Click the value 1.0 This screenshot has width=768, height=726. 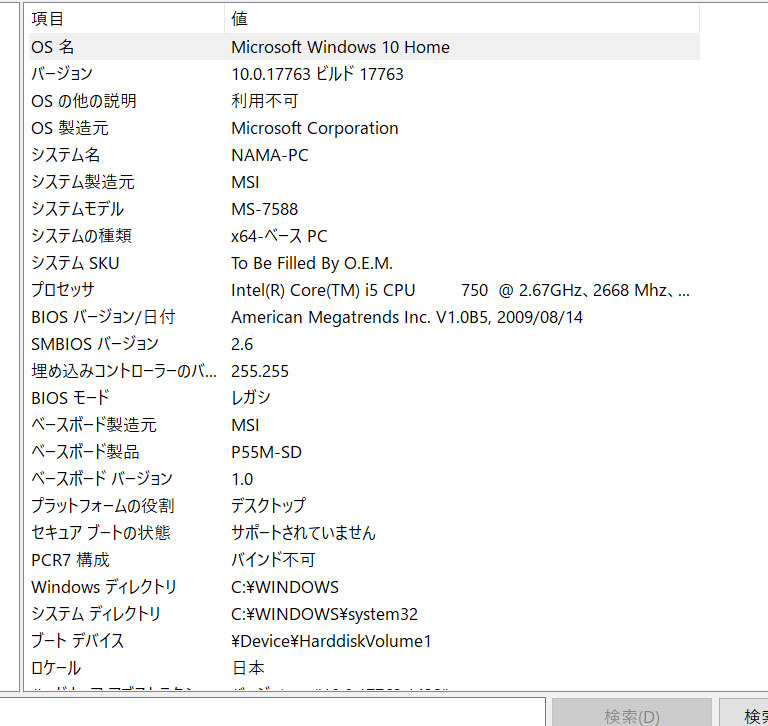coord(242,479)
